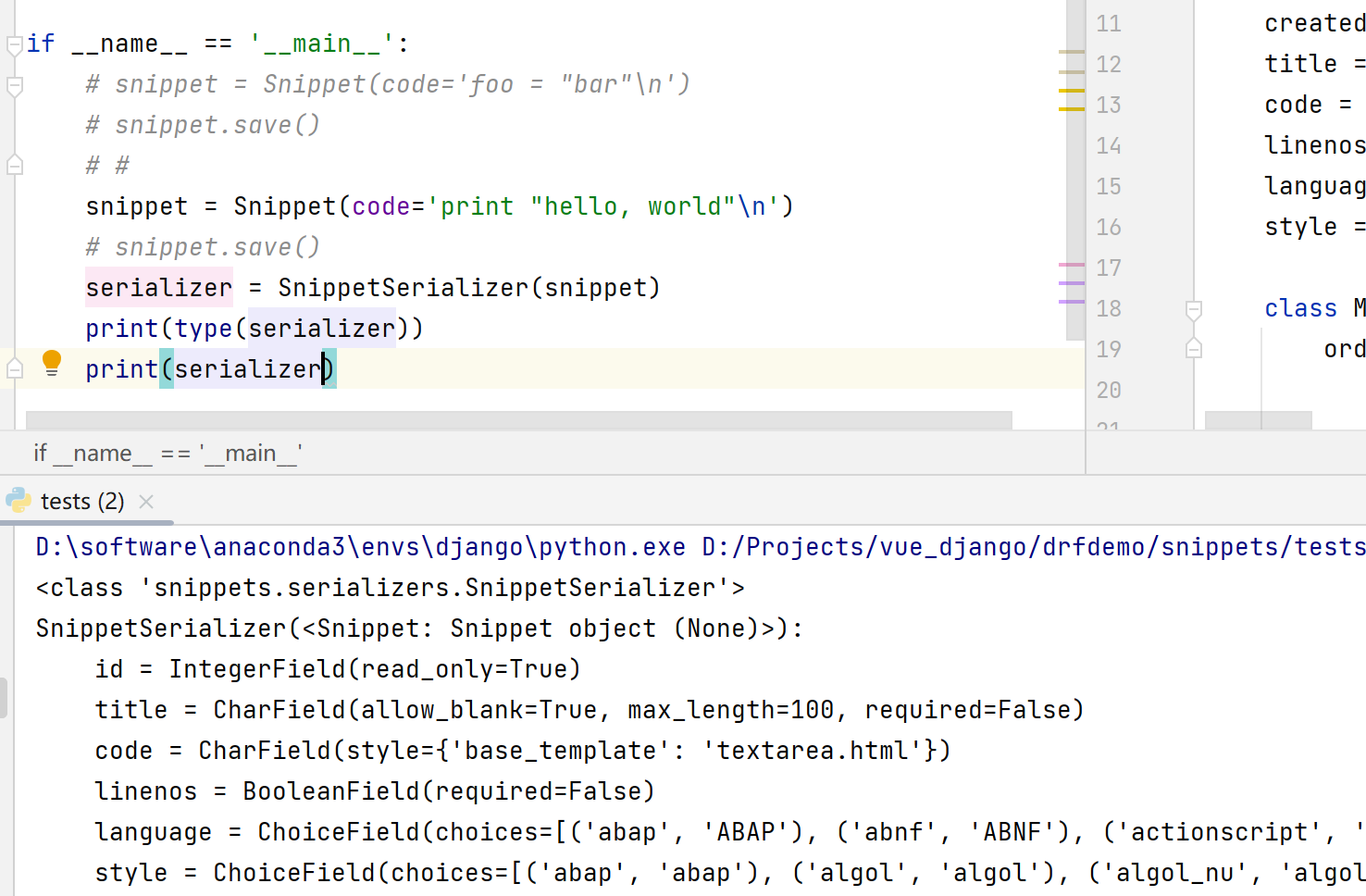Image resolution: width=1366 pixels, height=896 pixels.
Task: Click the fold end marker beside '# #'
Action: point(14,166)
